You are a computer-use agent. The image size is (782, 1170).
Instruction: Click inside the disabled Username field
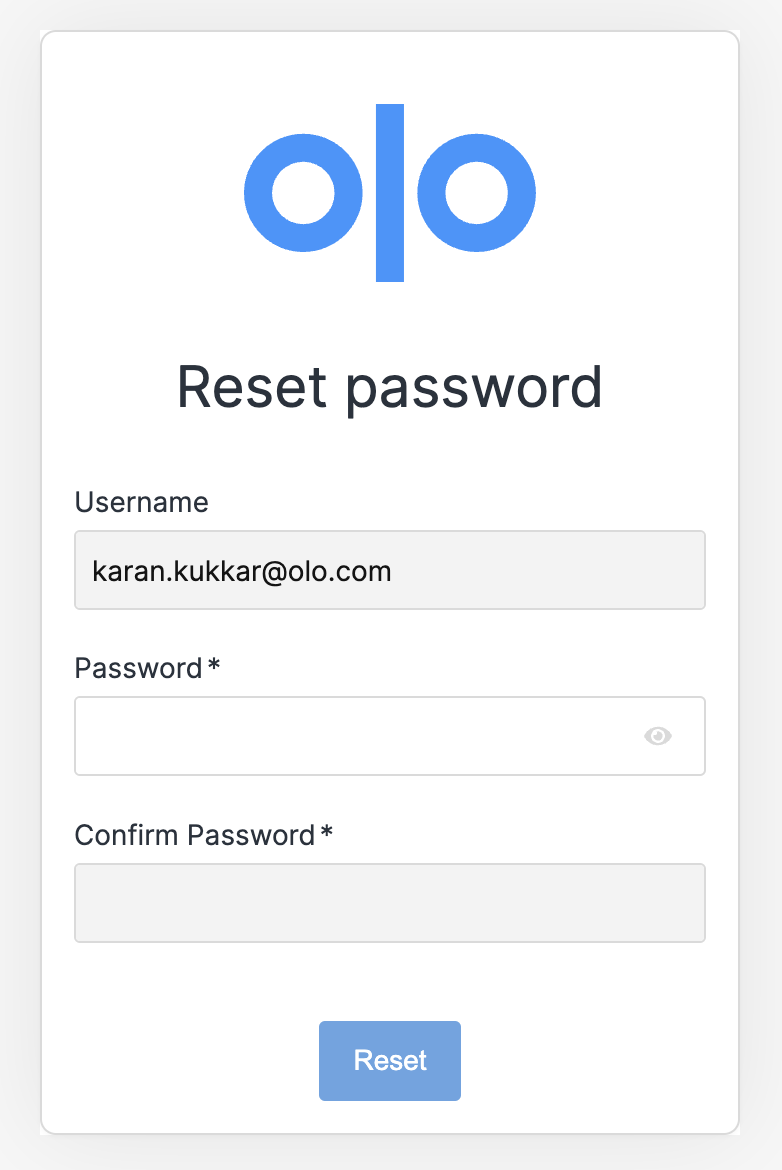[390, 570]
